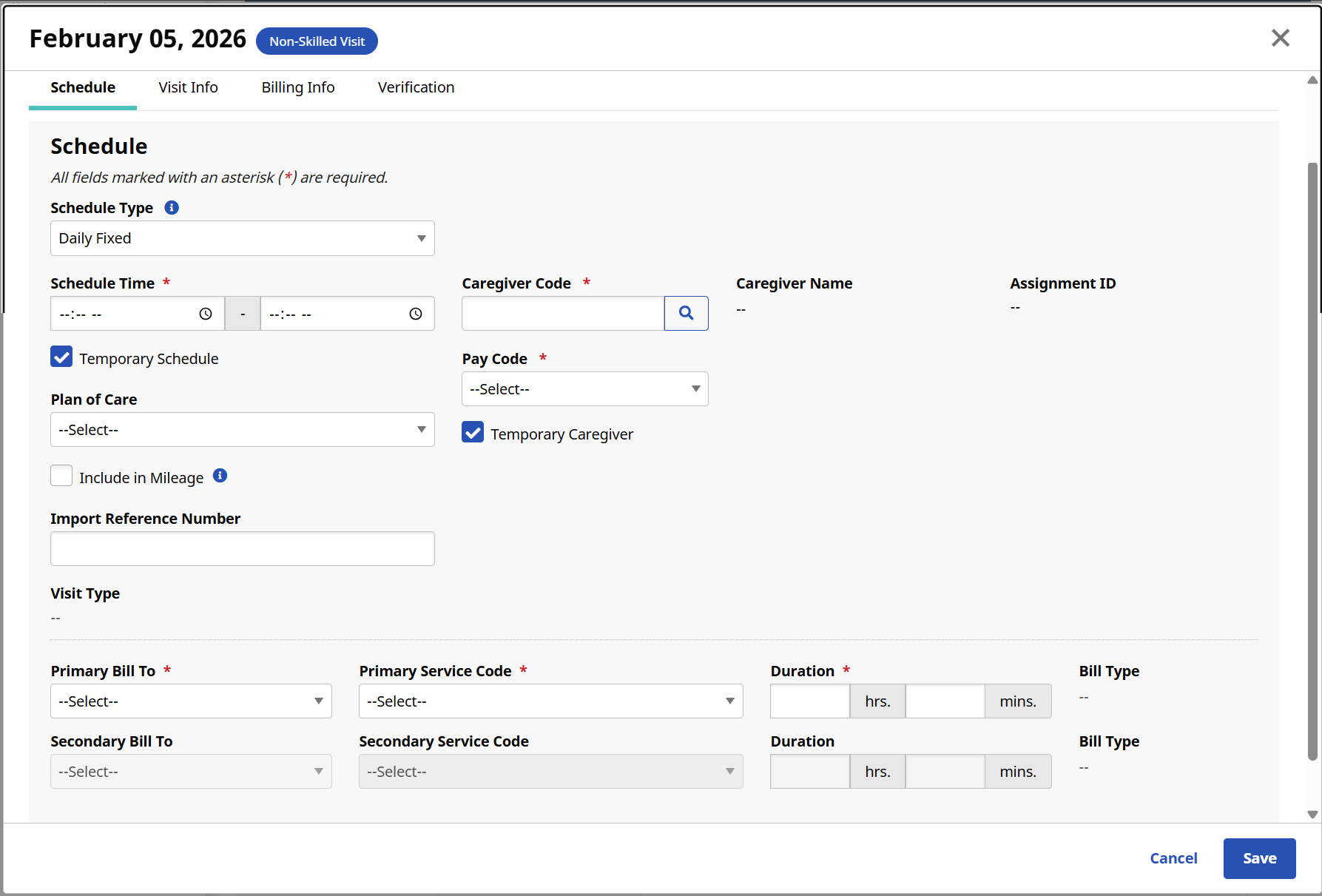Uncheck the Temporary Caregiver checkbox
Viewport: 1322px width, 896px height.
(473, 433)
